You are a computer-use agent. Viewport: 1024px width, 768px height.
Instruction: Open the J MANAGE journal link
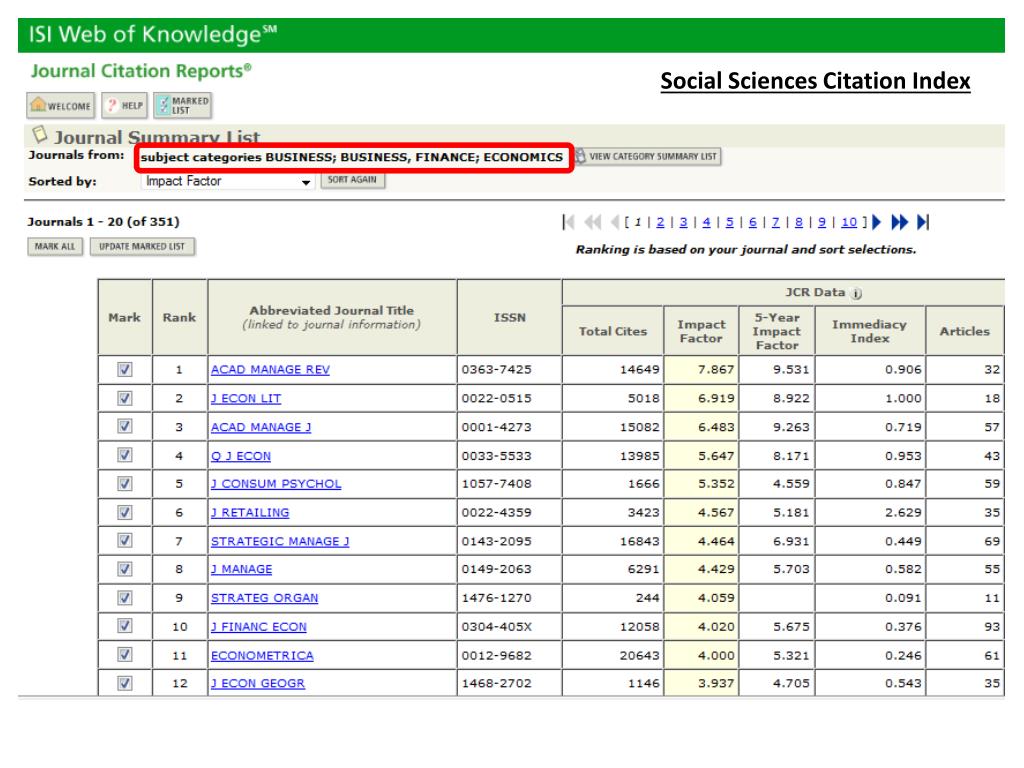pyautogui.click(x=242, y=569)
